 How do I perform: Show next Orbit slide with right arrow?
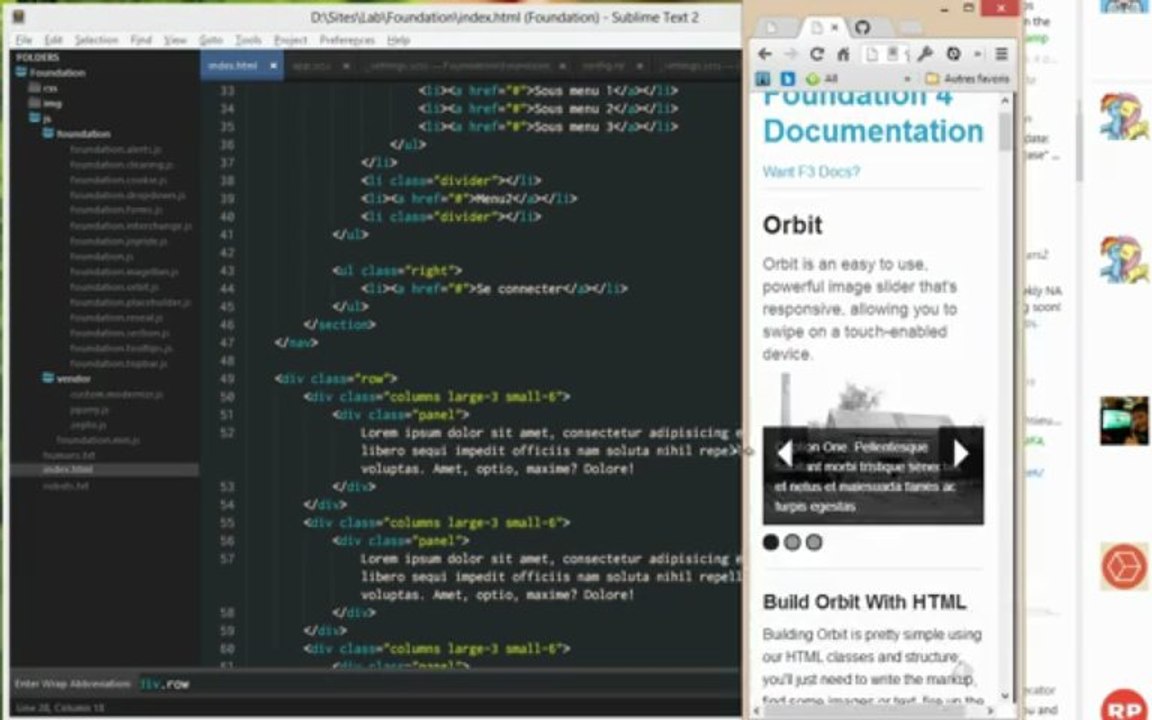point(961,453)
